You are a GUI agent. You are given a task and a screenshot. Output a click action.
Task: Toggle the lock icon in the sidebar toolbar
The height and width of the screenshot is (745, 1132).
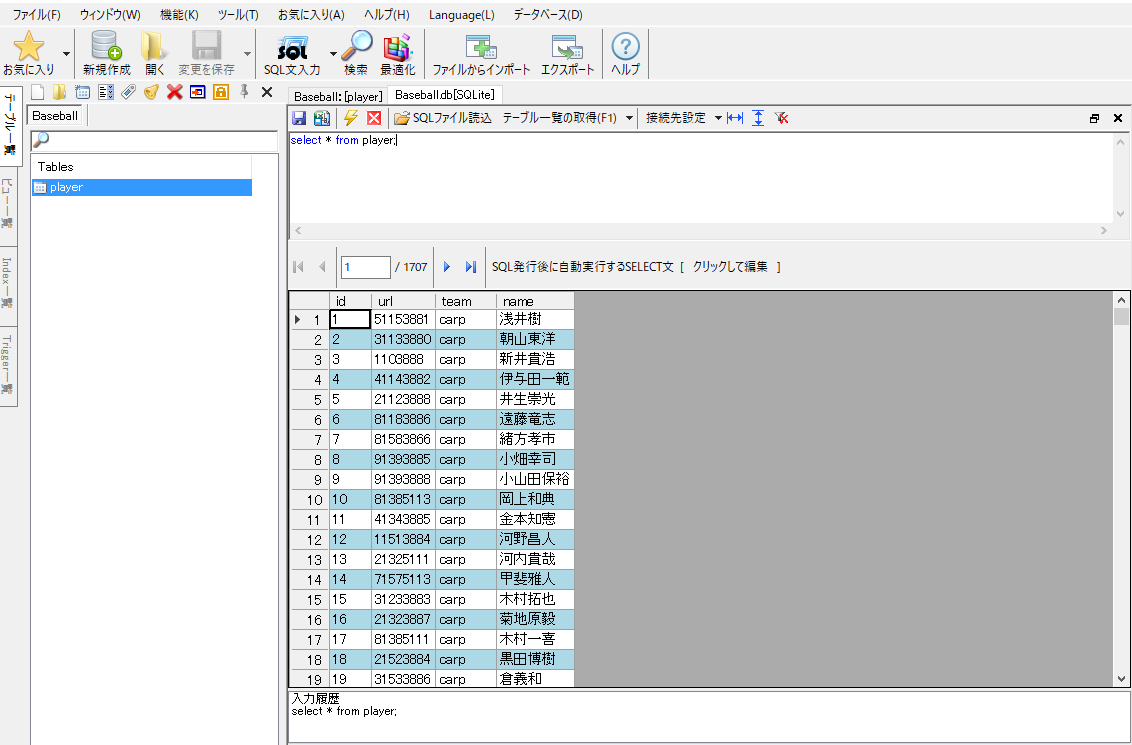pos(220,91)
